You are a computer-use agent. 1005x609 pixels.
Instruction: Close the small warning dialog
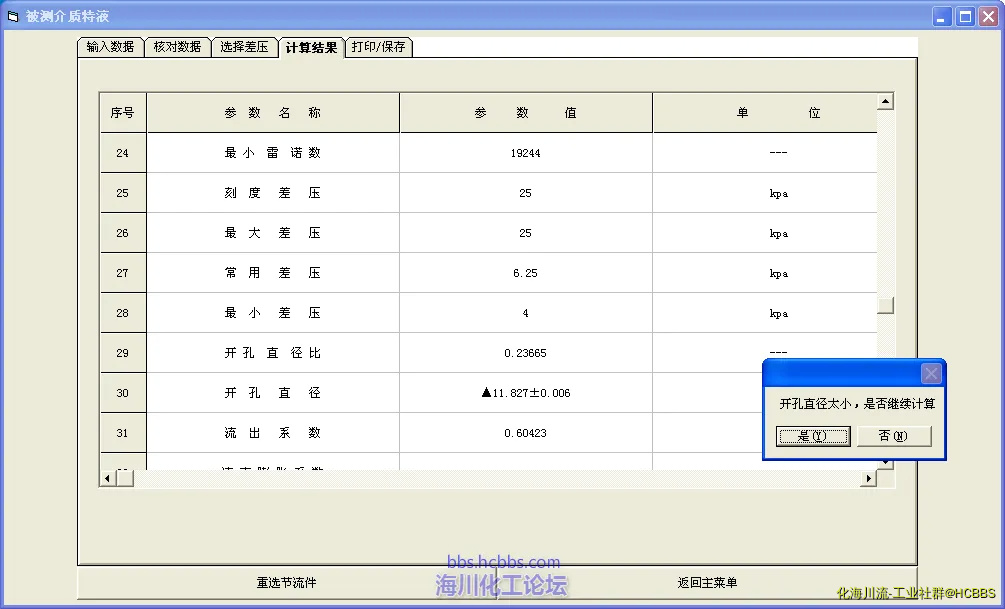931,374
